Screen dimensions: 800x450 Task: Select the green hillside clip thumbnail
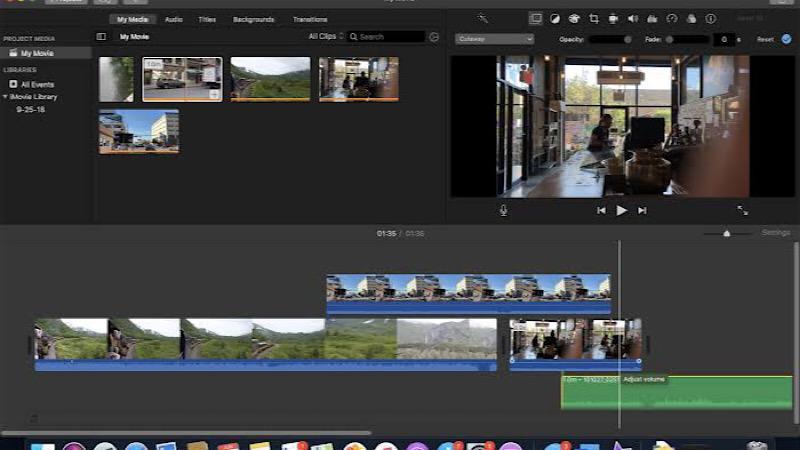click(270, 79)
